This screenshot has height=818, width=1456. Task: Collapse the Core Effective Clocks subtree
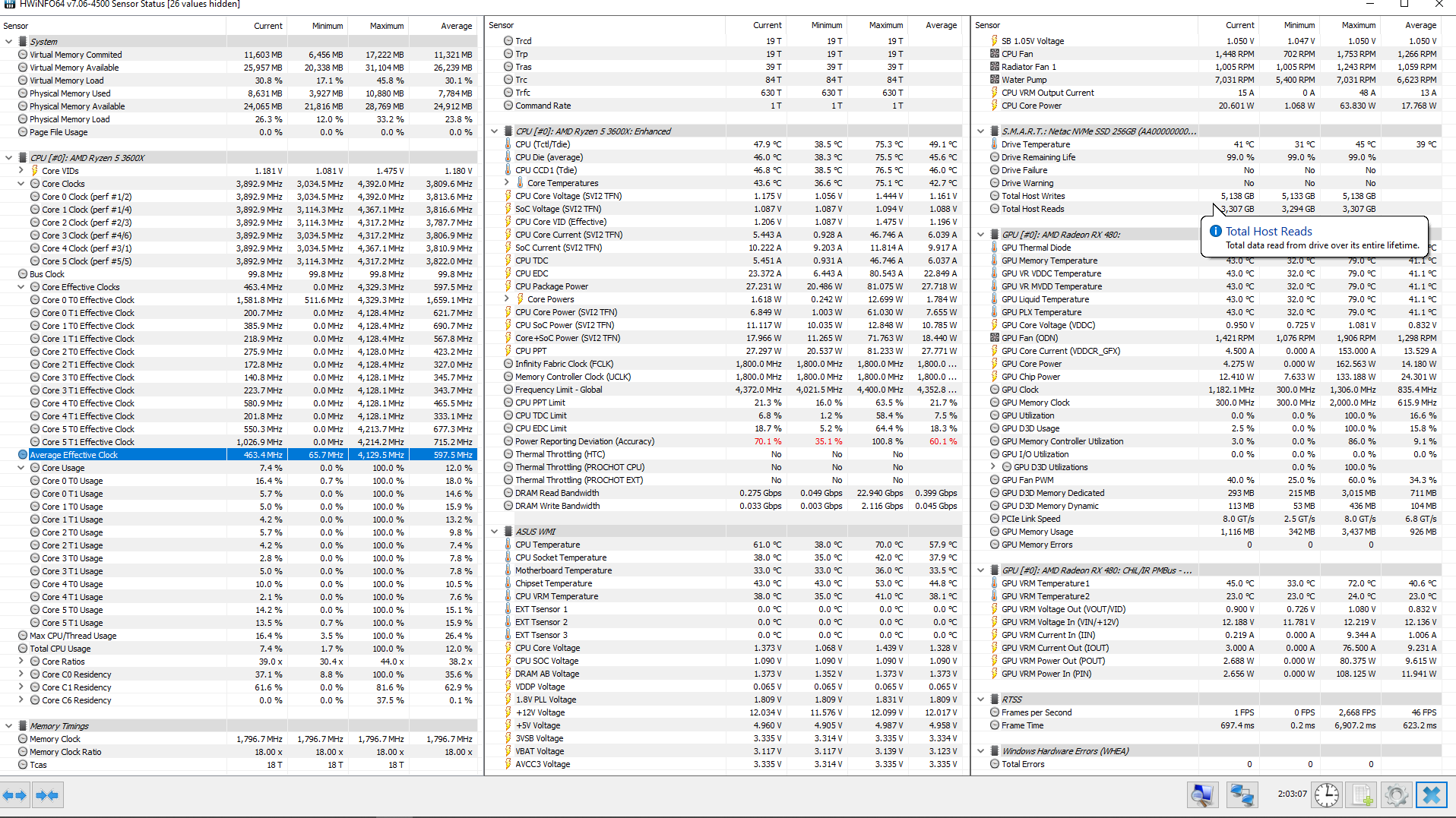[21, 287]
